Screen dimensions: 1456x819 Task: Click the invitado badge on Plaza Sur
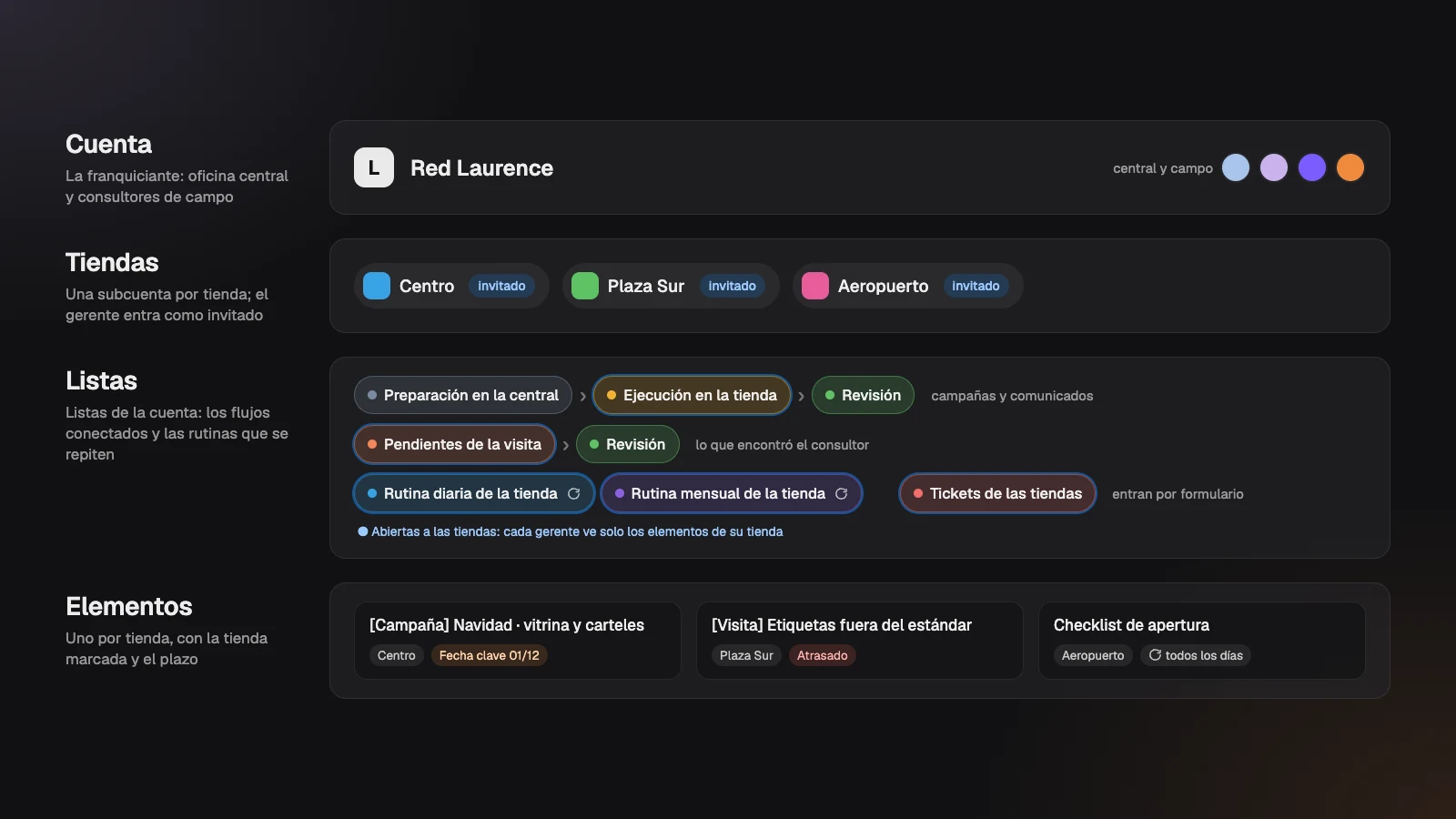pyautogui.click(x=732, y=286)
